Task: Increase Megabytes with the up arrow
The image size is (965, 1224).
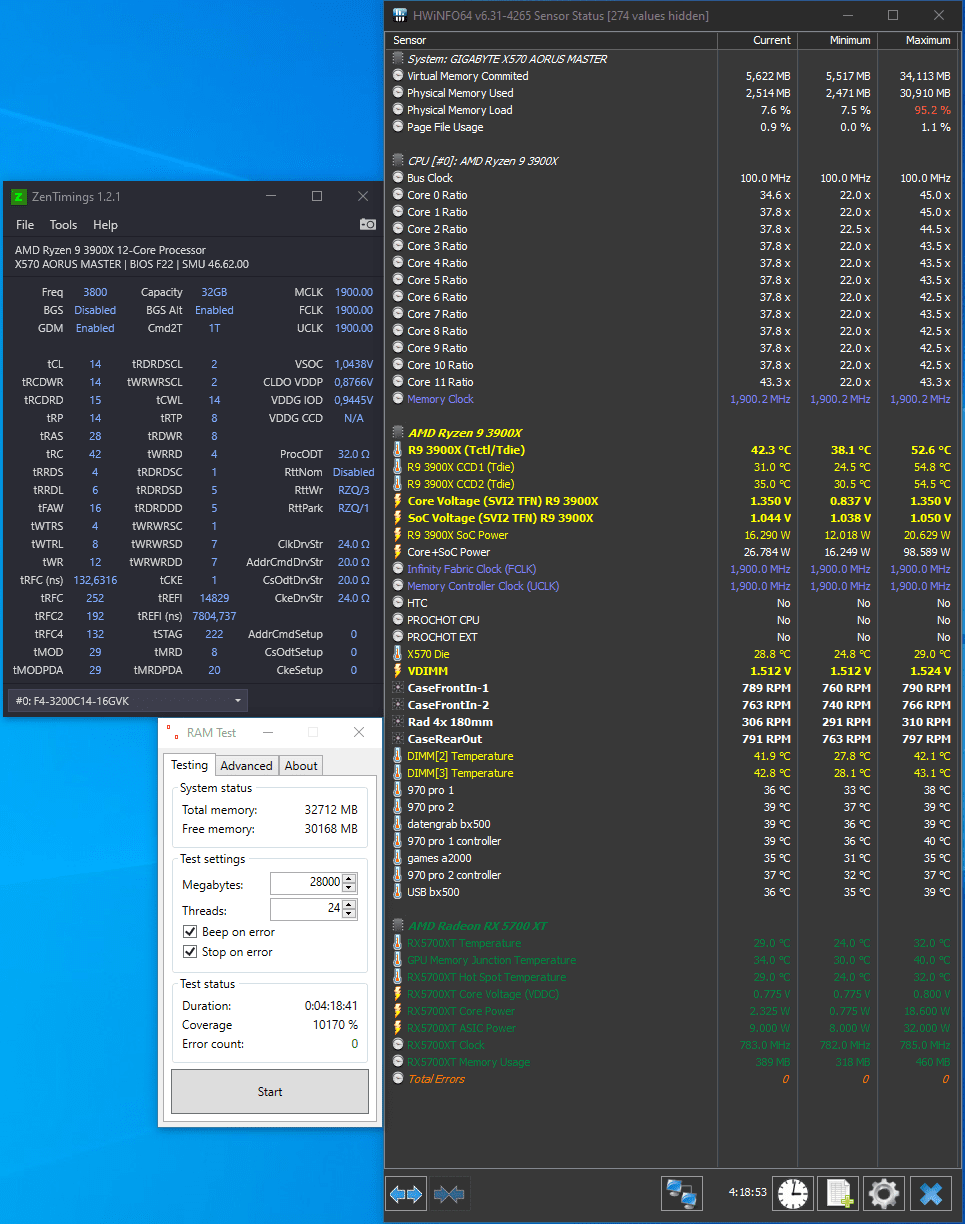Action: (x=349, y=879)
